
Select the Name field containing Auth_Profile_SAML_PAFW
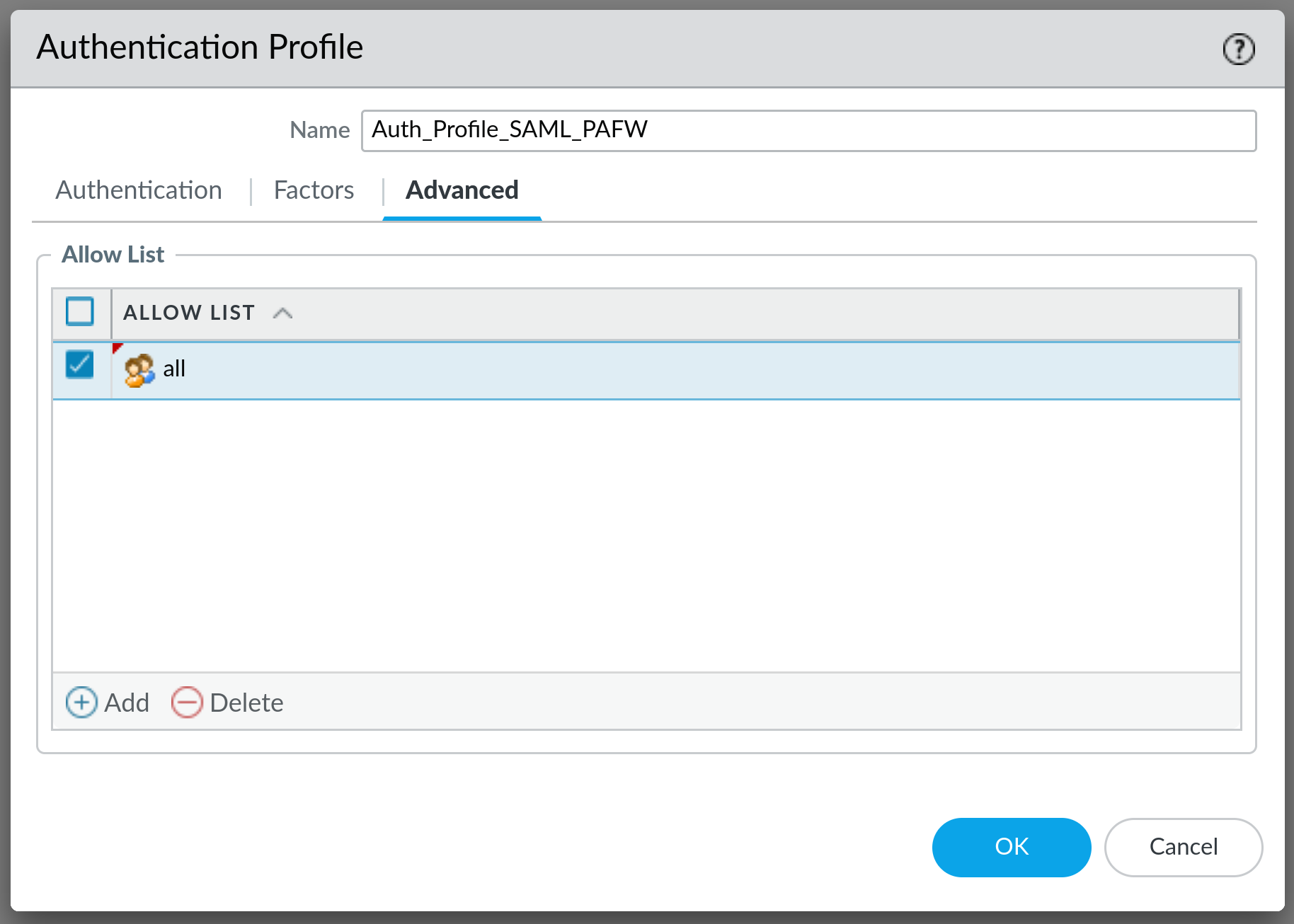point(808,130)
